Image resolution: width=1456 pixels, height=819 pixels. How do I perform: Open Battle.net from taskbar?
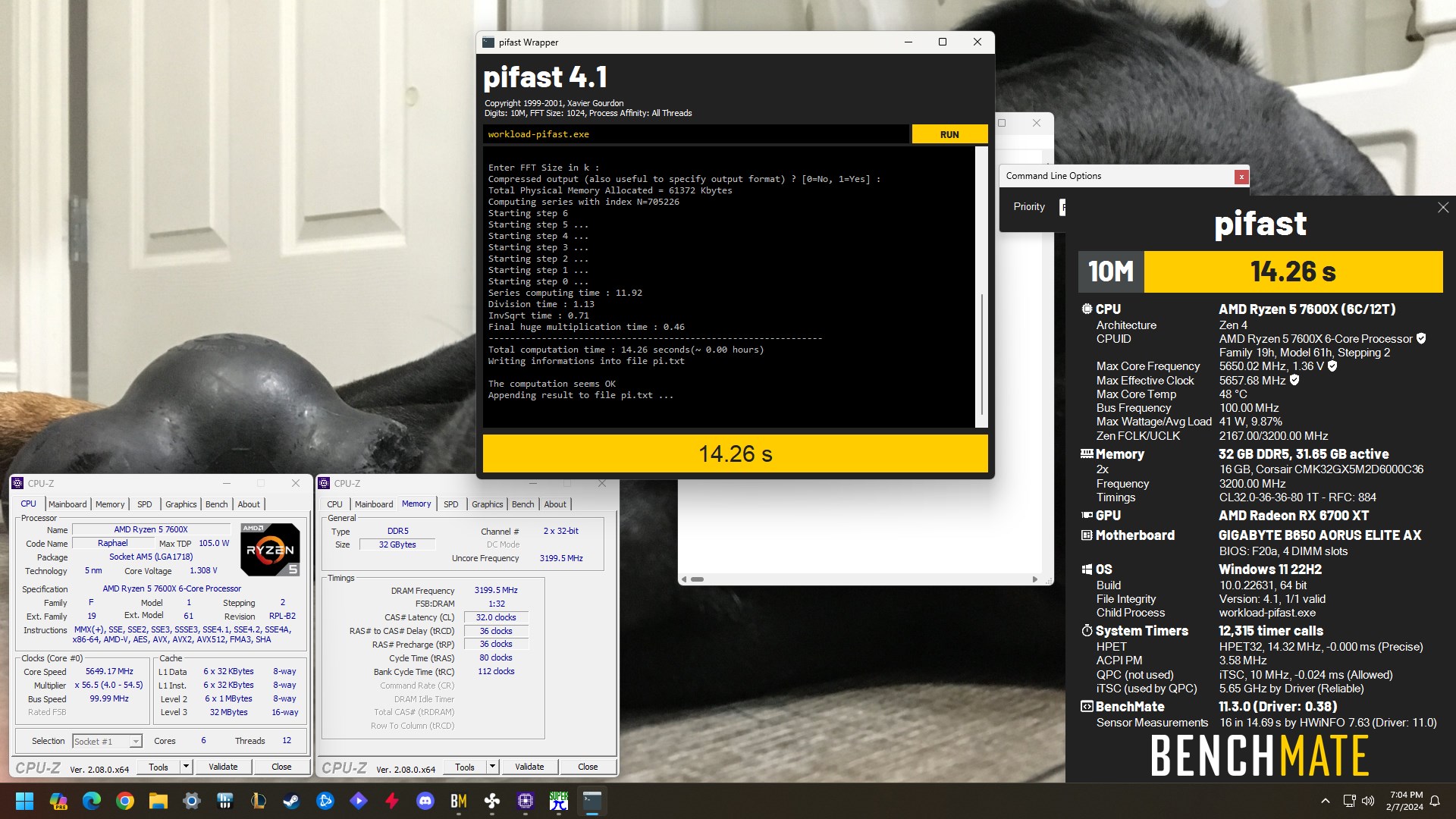point(325,801)
